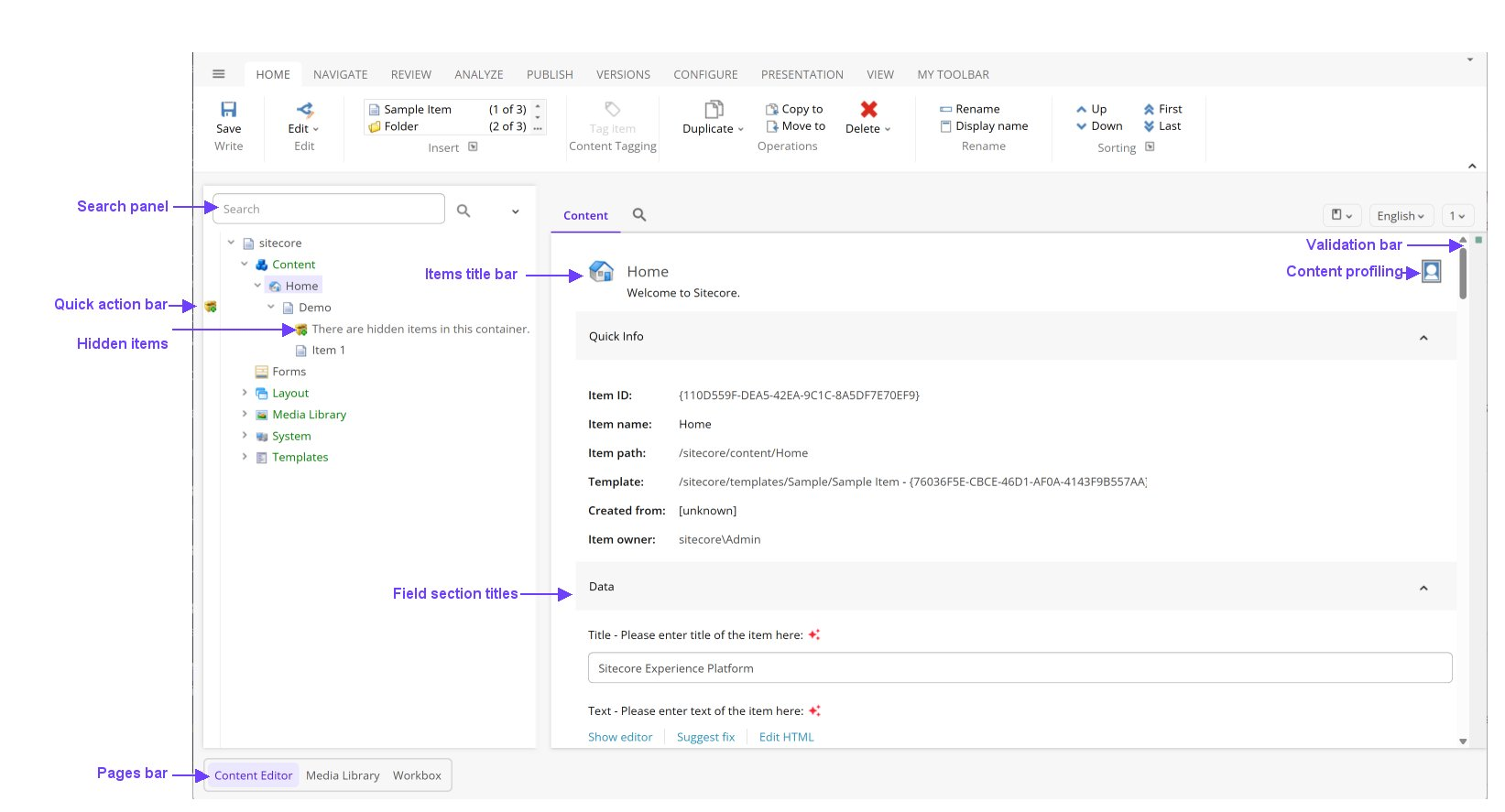
Task: Select the Content tab in editor
Action: pos(585,215)
